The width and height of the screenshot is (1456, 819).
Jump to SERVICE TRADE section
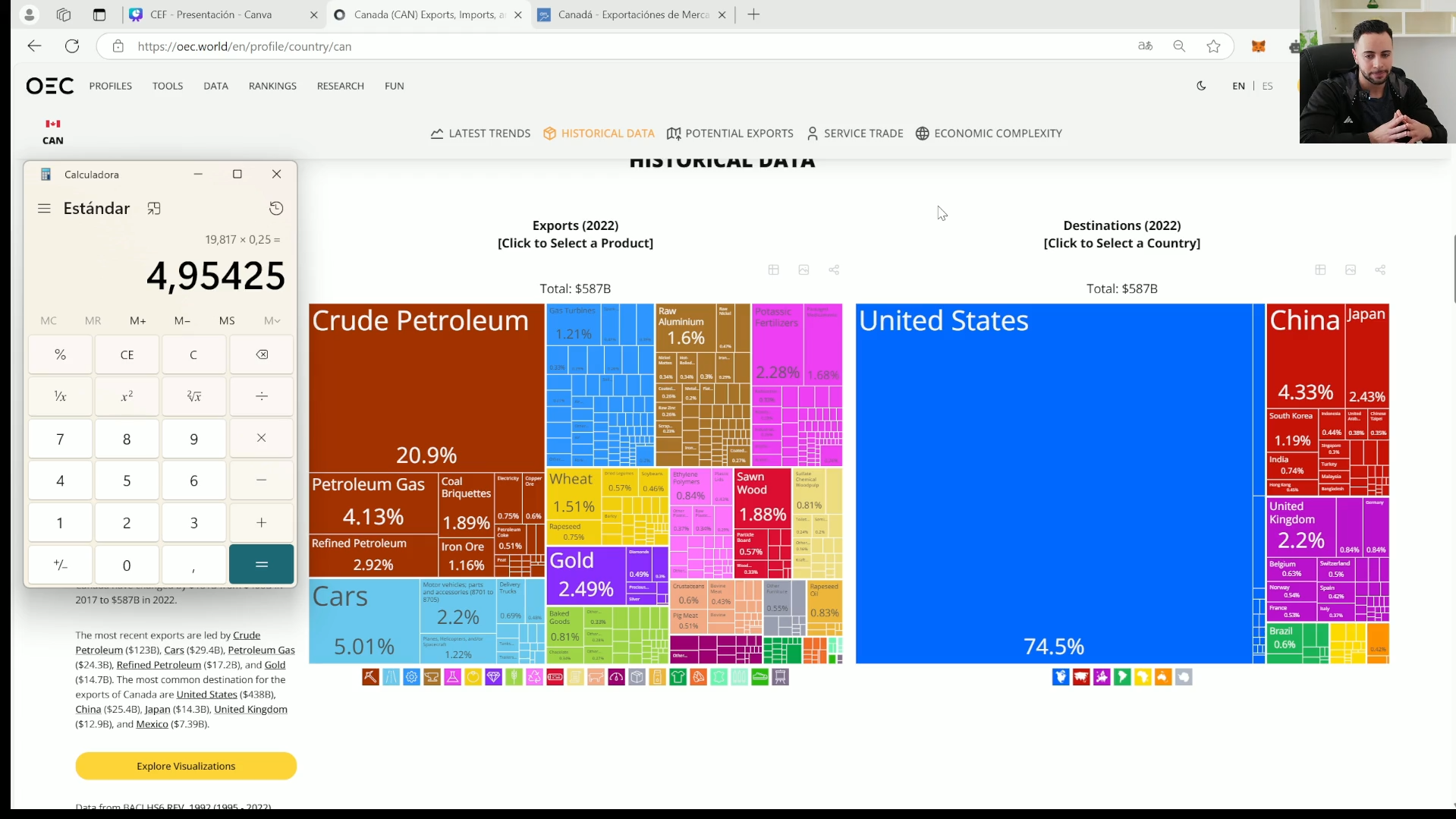[x=854, y=134]
